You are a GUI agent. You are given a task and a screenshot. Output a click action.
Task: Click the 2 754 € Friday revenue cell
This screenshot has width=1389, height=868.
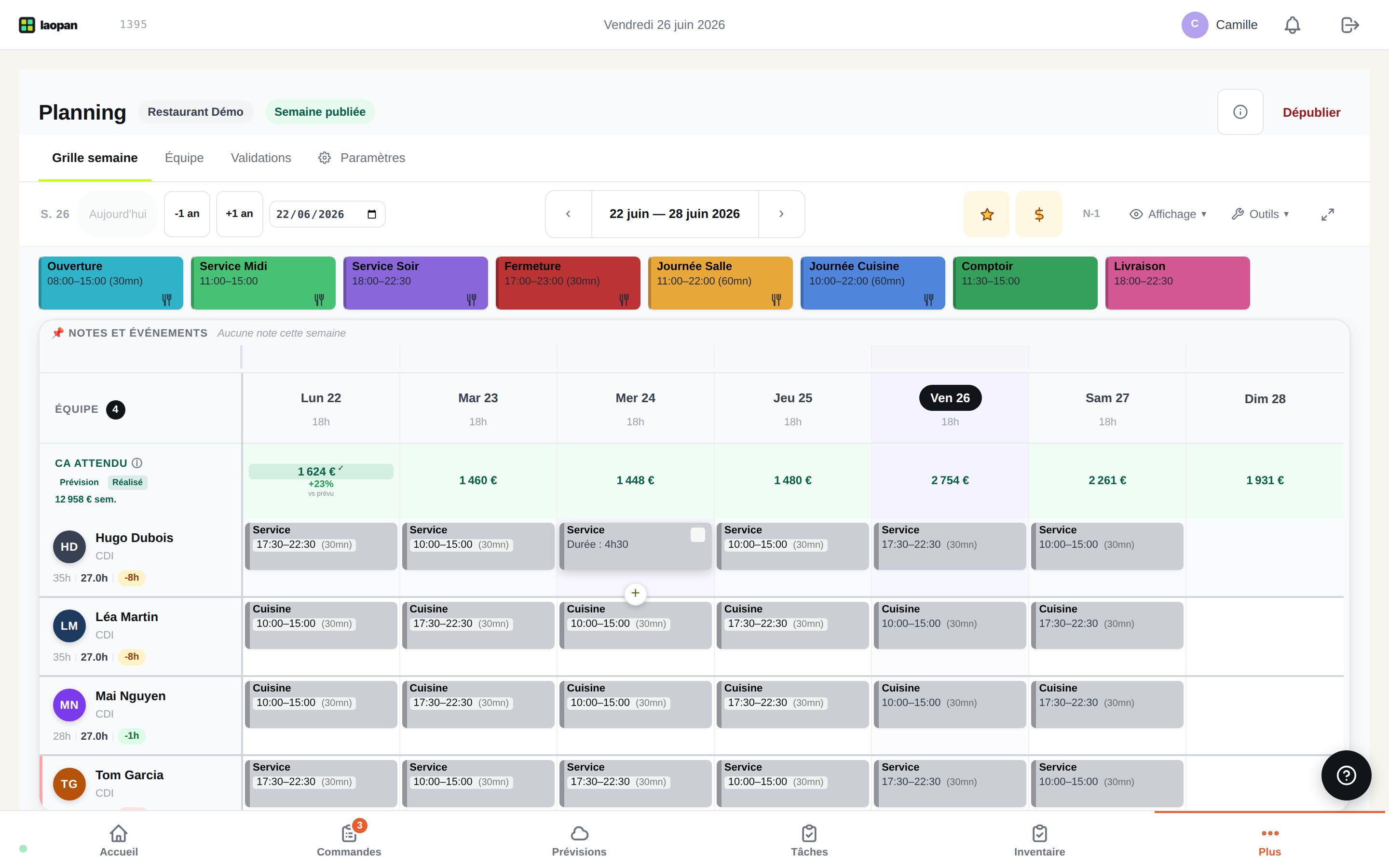pyautogui.click(x=950, y=480)
